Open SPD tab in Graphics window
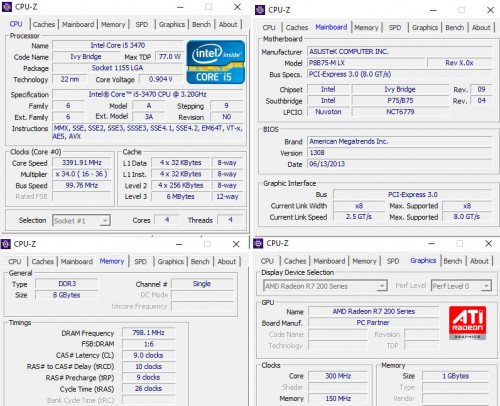The height and width of the screenshot is (406, 500). click(x=393, y=261)
